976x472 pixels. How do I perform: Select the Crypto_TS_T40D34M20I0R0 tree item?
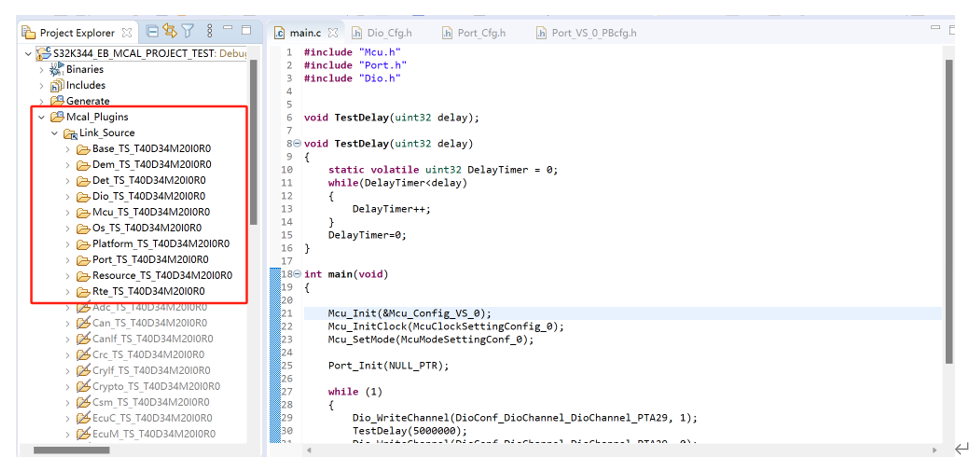[156, 387]
